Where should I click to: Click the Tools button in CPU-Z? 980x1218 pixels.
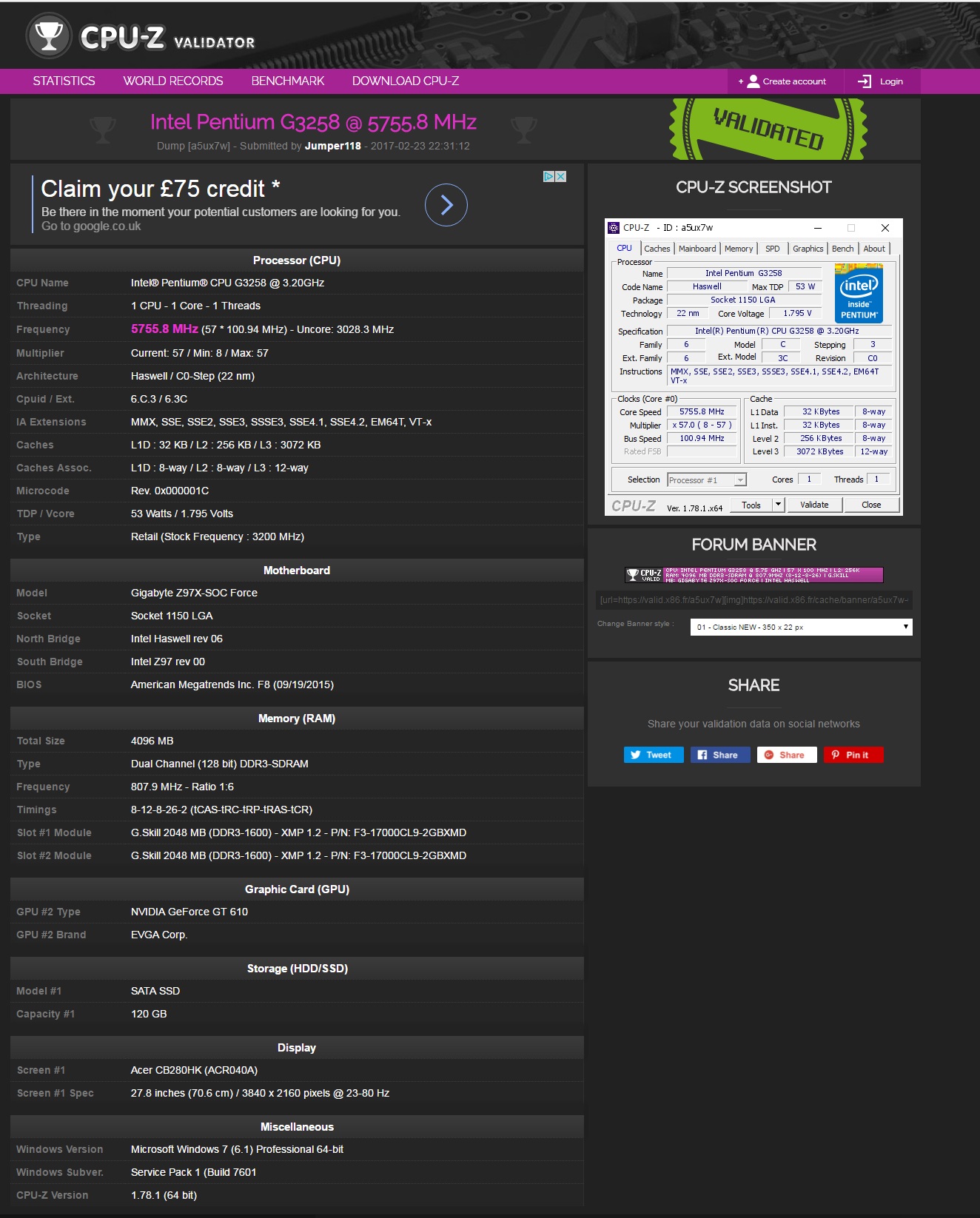pyautogui.click(x=751, y=505)
